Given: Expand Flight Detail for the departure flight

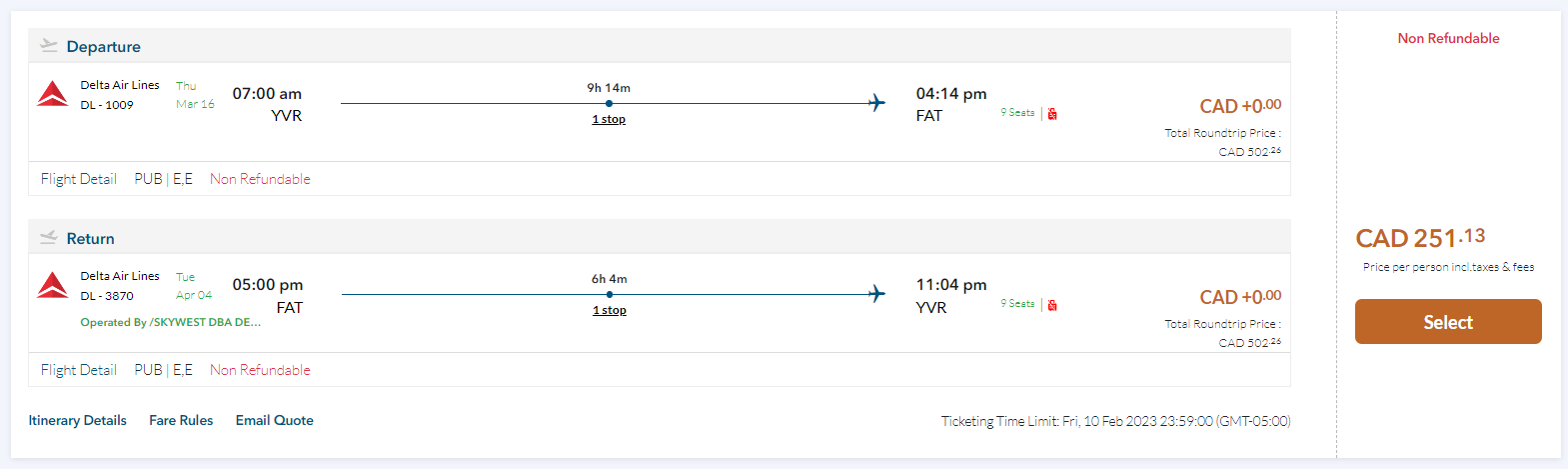Looking at the screenshot, I should 79,179.
